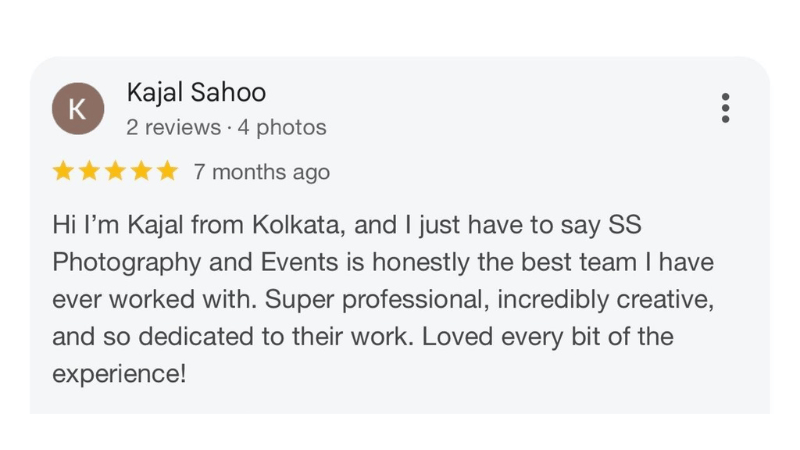Open the three-dot more options menu

point(725,108)
